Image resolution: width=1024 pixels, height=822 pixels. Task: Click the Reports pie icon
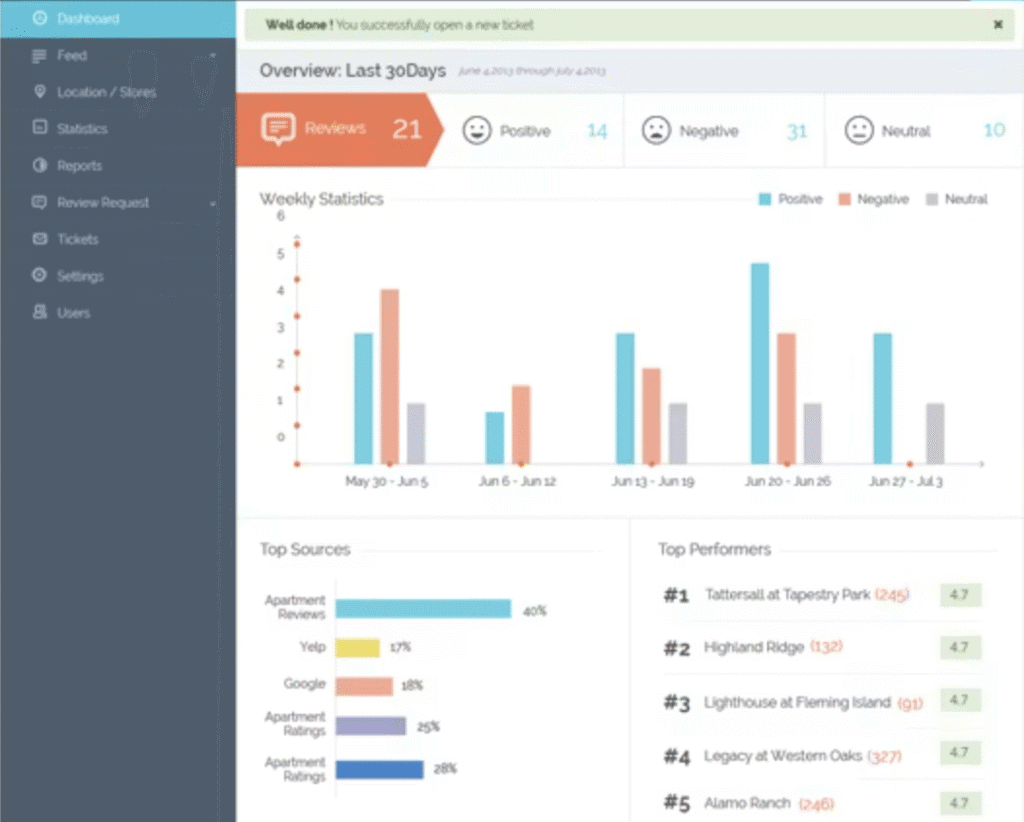coord(39,165)
